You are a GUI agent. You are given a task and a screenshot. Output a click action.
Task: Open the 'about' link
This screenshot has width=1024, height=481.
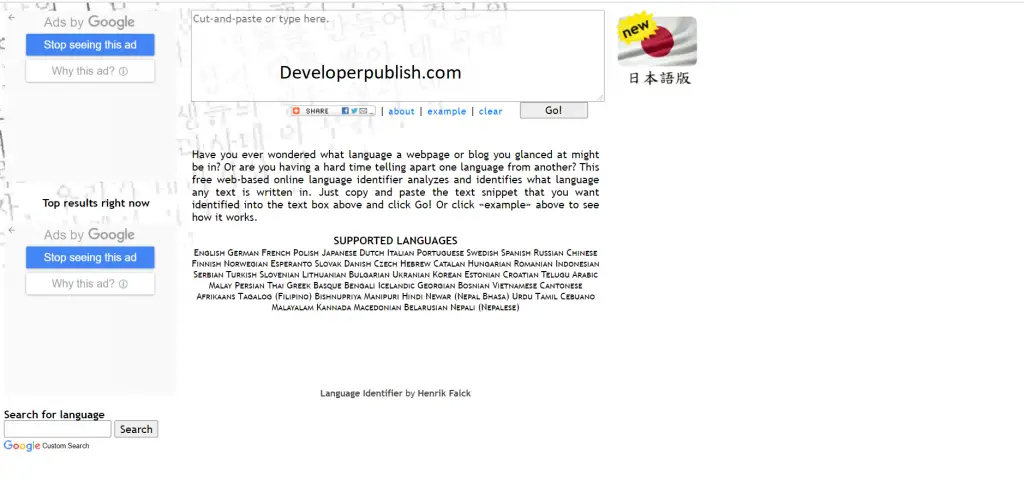(x=401, y=112)
